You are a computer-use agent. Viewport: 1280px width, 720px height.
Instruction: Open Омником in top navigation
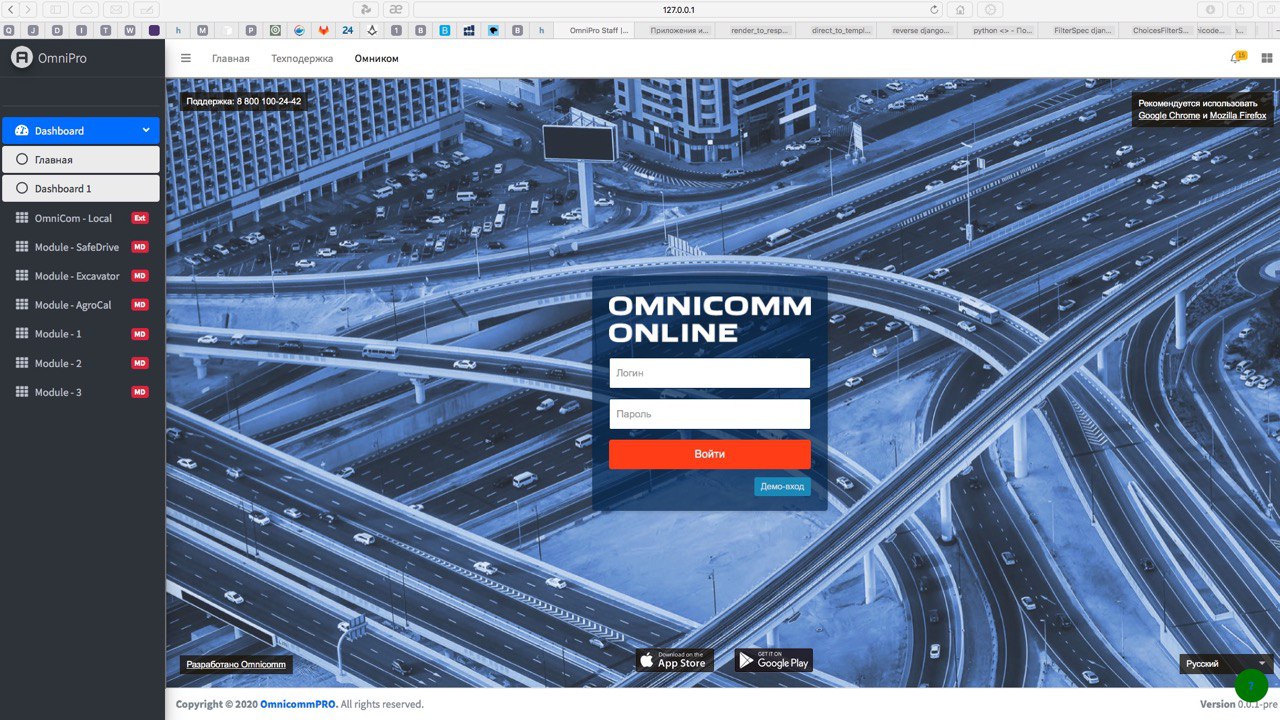pos(376,59)
